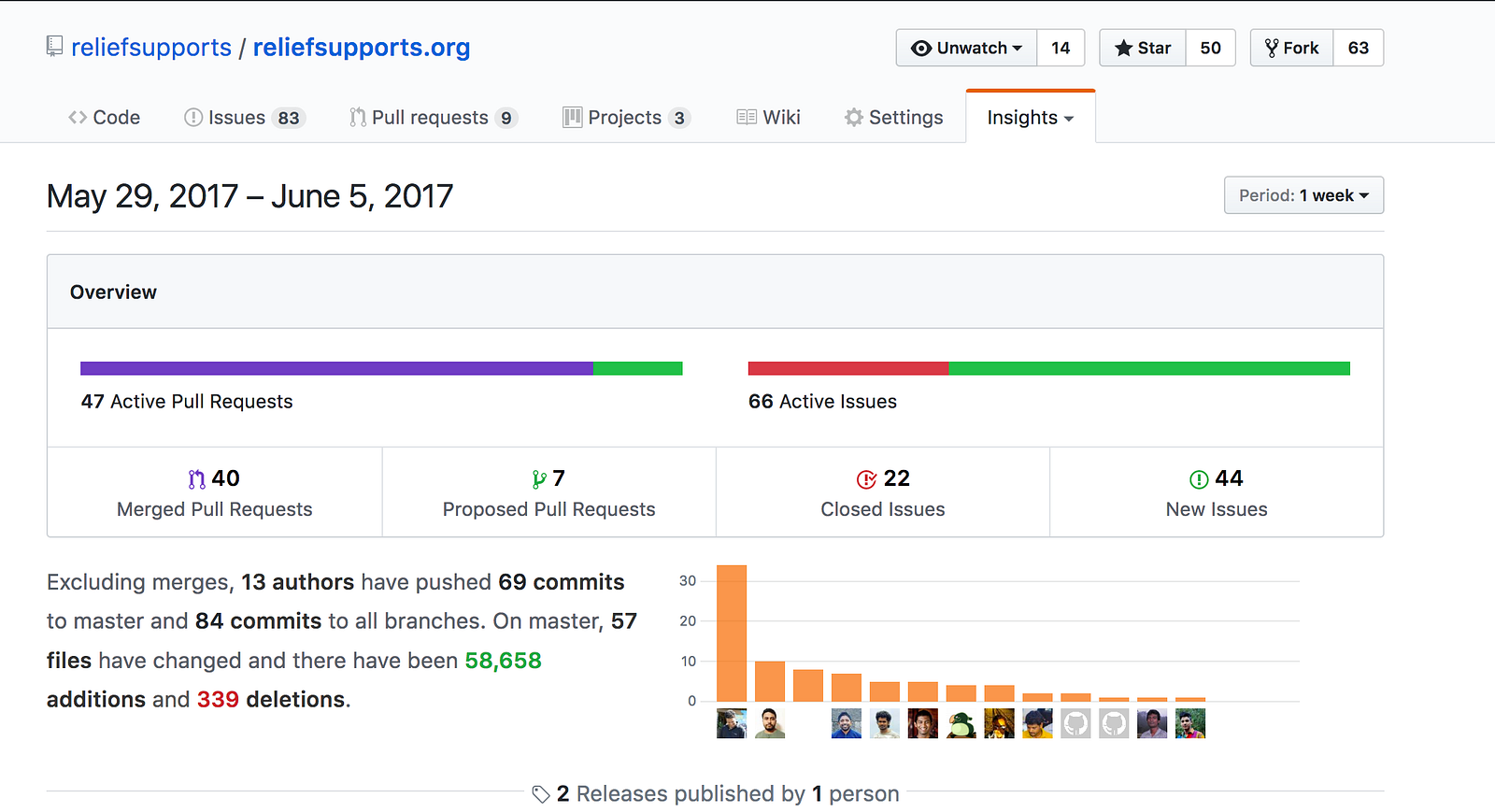The width and height of the screenshot is (1495, 812).
Task: Click the green new issue icon
Action: point(1199,479)
